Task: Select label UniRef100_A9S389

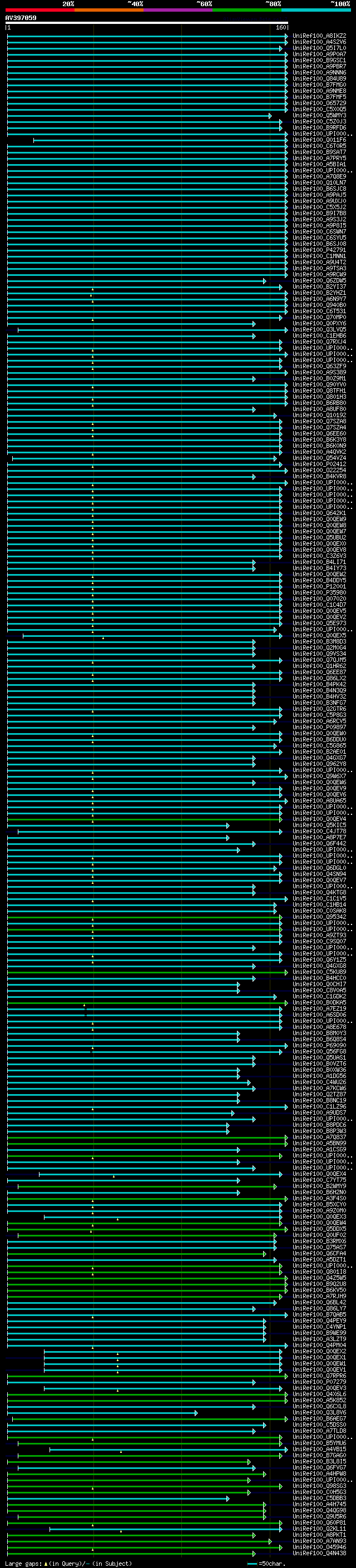Action: tap(319, 373)
